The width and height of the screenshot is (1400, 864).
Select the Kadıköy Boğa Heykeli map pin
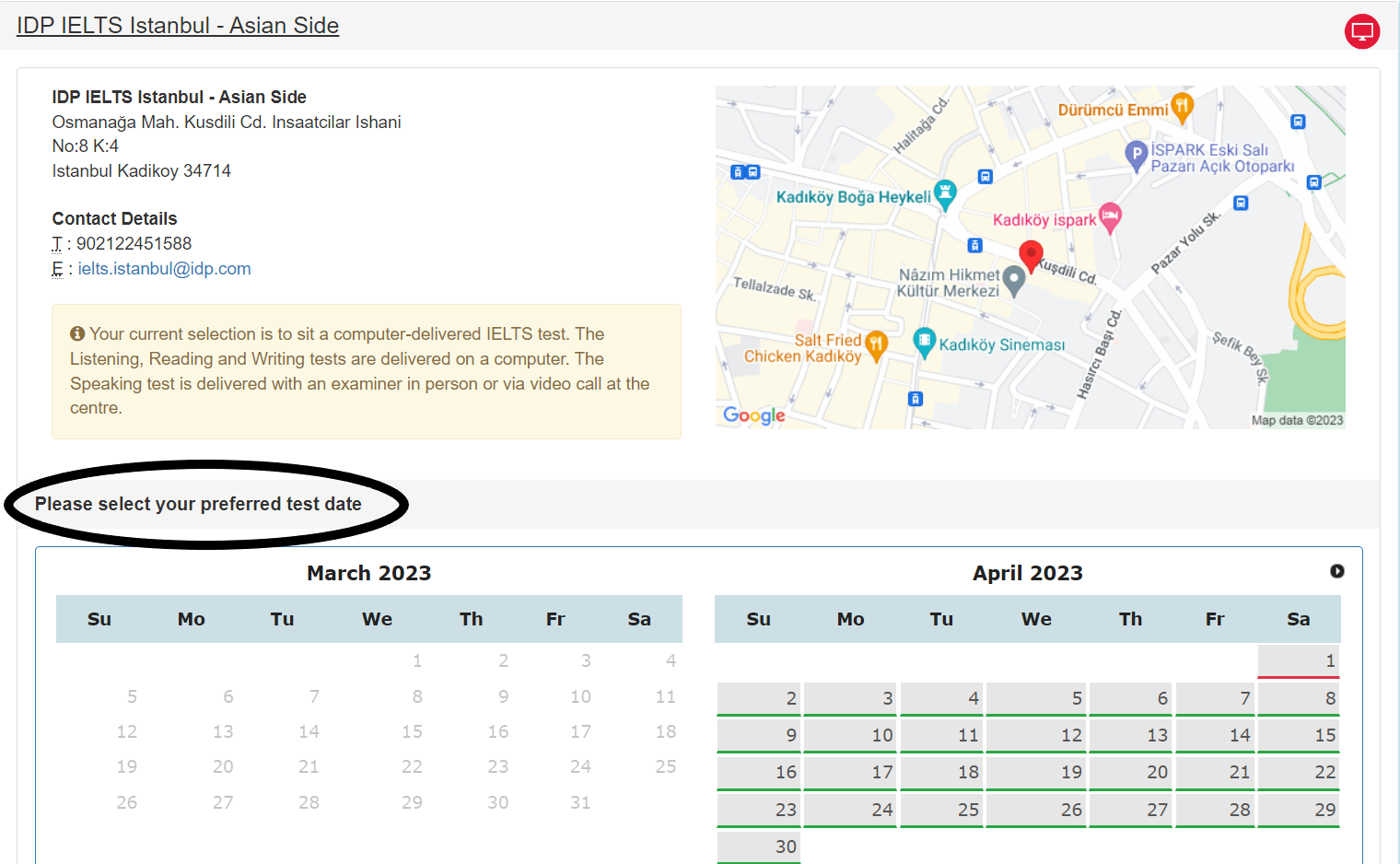point(945,194)
